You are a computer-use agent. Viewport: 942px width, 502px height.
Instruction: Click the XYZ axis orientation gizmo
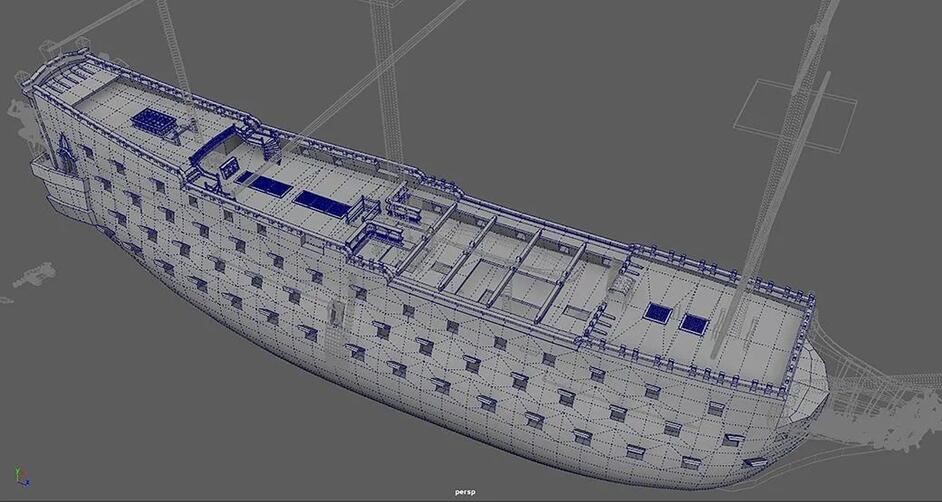tap(22, 477)
